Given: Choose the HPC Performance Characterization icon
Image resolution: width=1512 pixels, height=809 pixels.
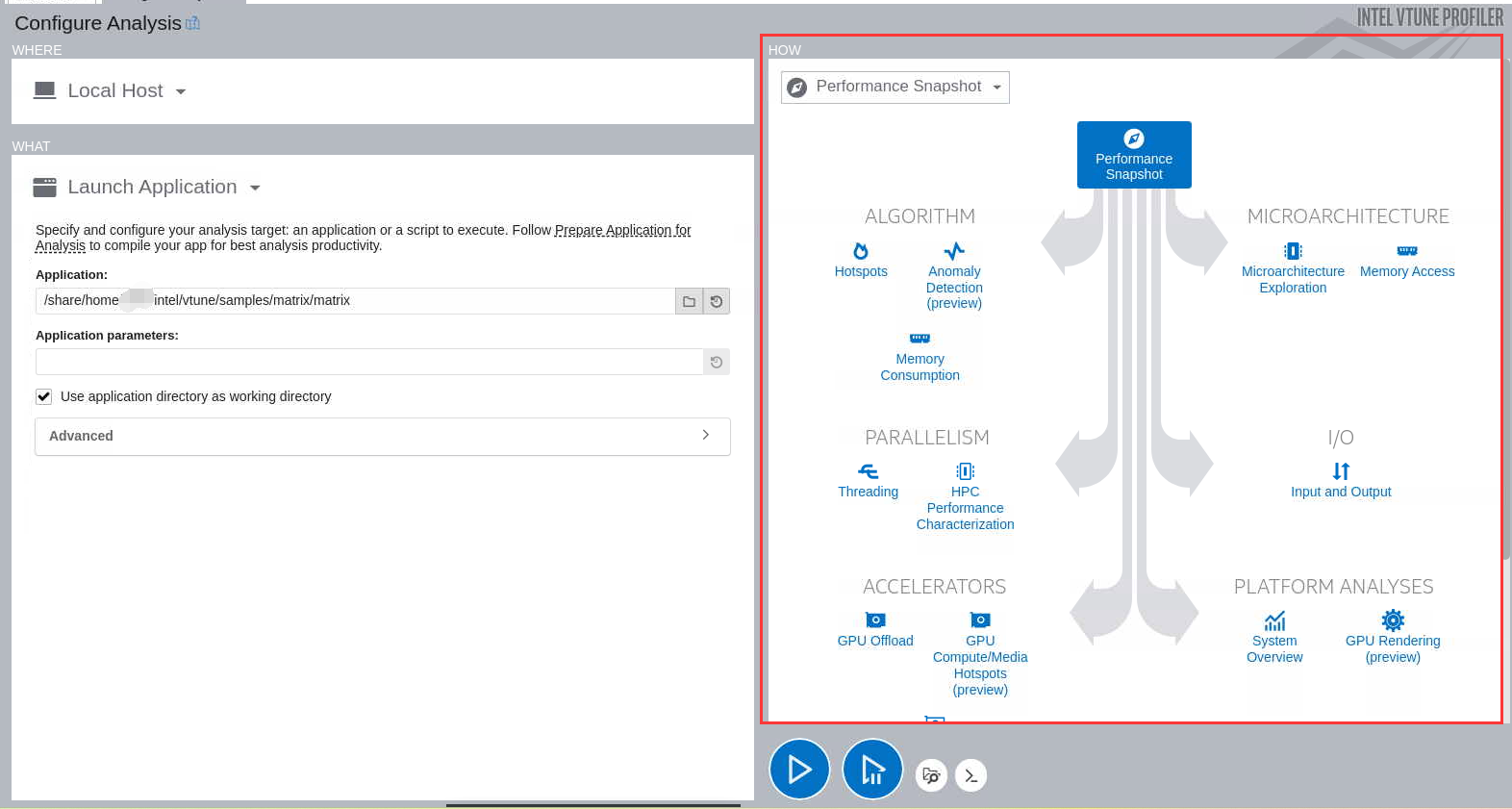Looking at the screenshot, I should coord(966,471).
